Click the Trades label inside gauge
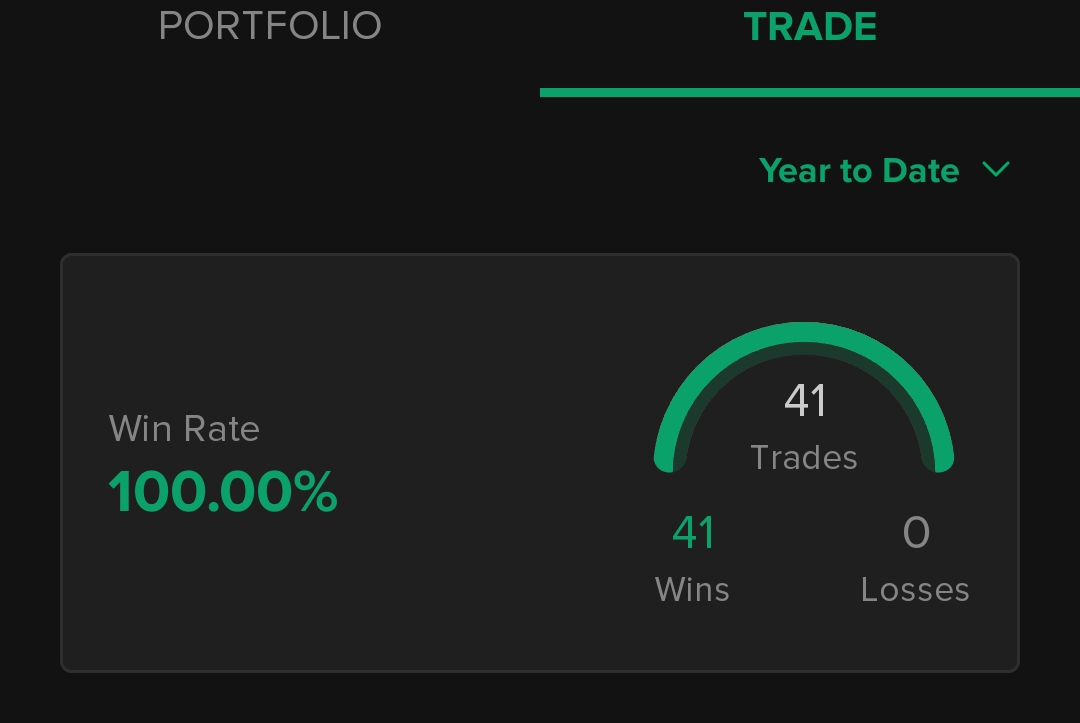The image size is (1080, 723). click(804, 458)
